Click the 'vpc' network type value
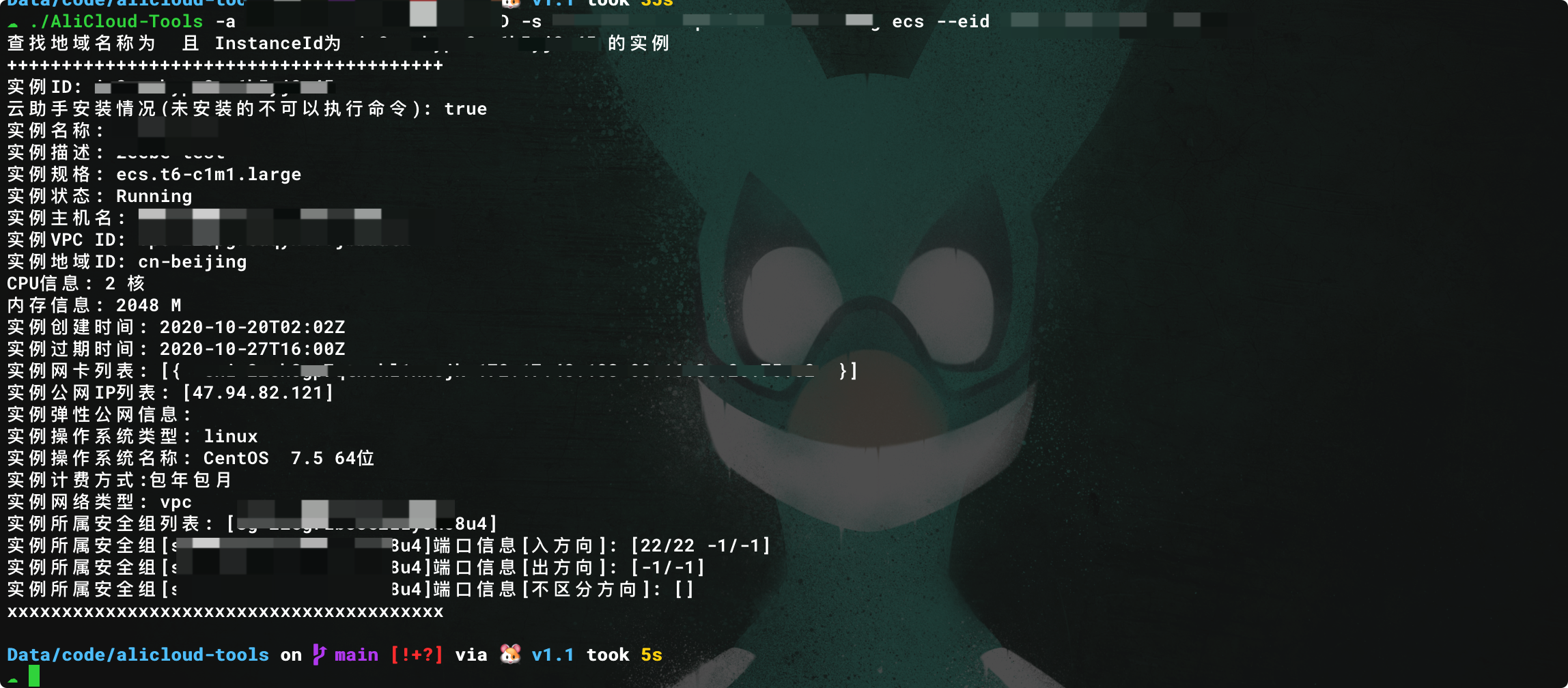This screenshot has height=688, width=1568. click(176, 503)
